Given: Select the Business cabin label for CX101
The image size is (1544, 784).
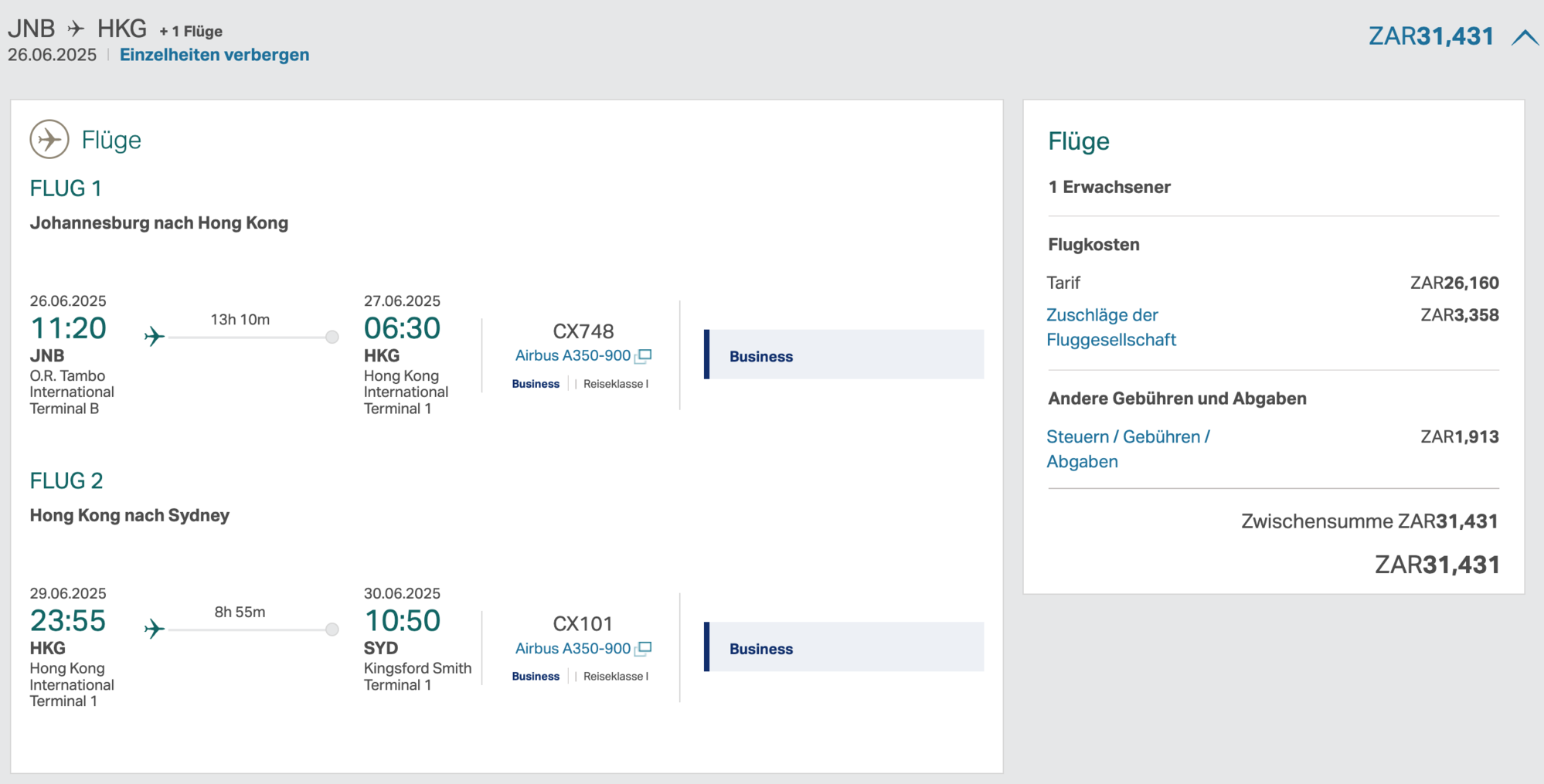Looking at the screenshot, I should [x=535, y=676].
